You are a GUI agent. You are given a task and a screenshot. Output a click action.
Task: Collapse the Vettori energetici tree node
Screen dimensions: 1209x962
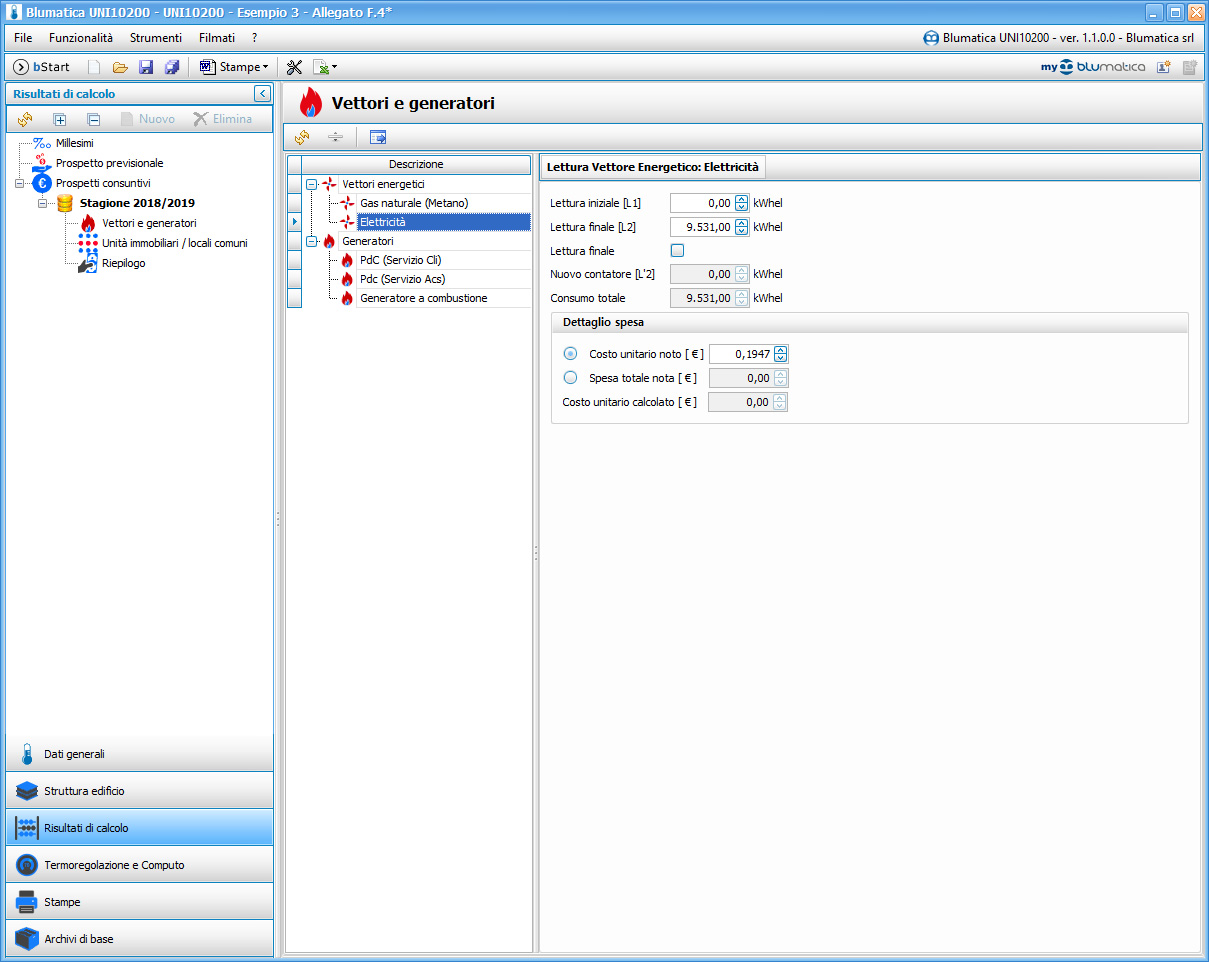pos(312,184)
